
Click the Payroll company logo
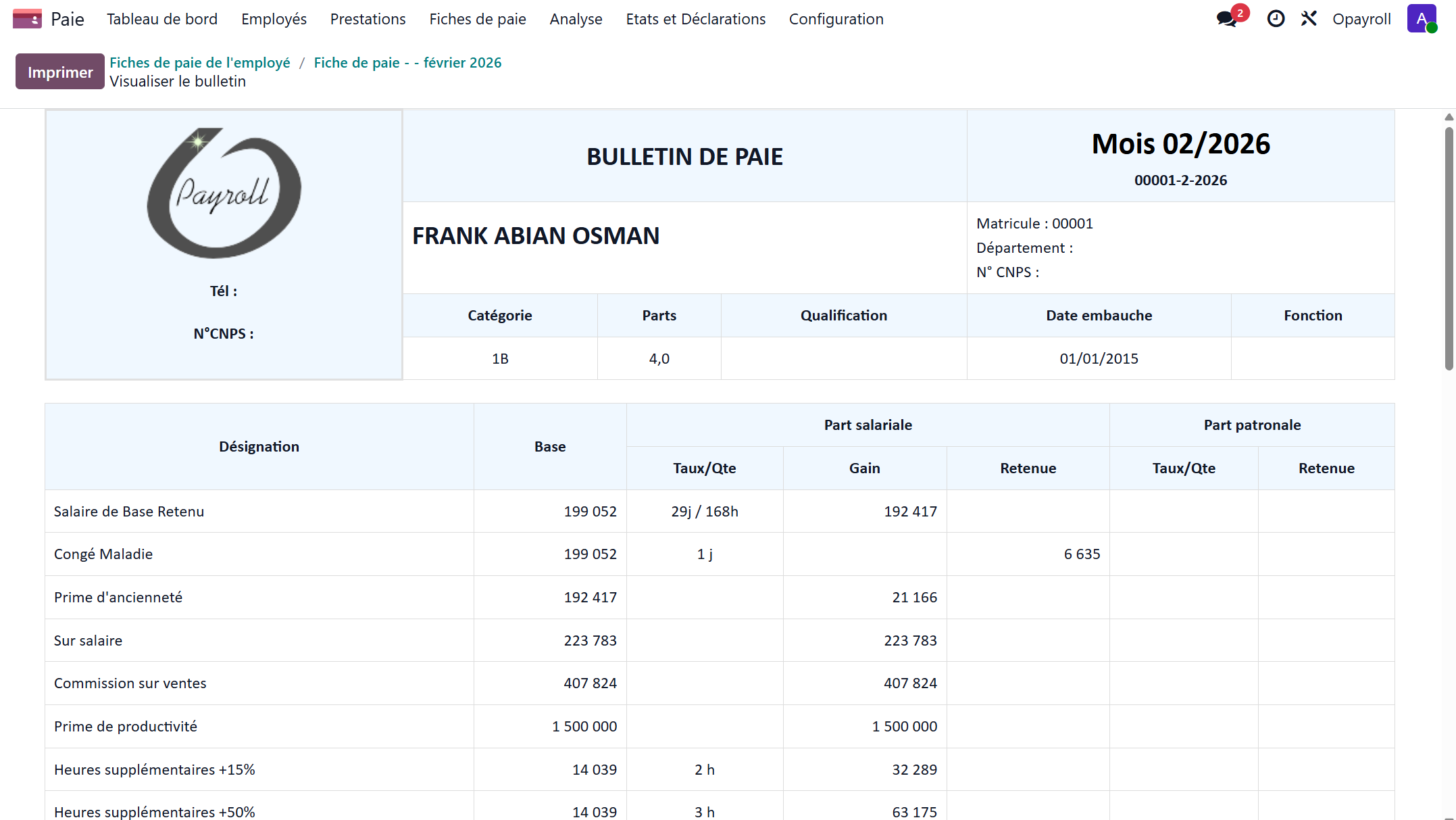pyautogui.click(x=224, y=193)
